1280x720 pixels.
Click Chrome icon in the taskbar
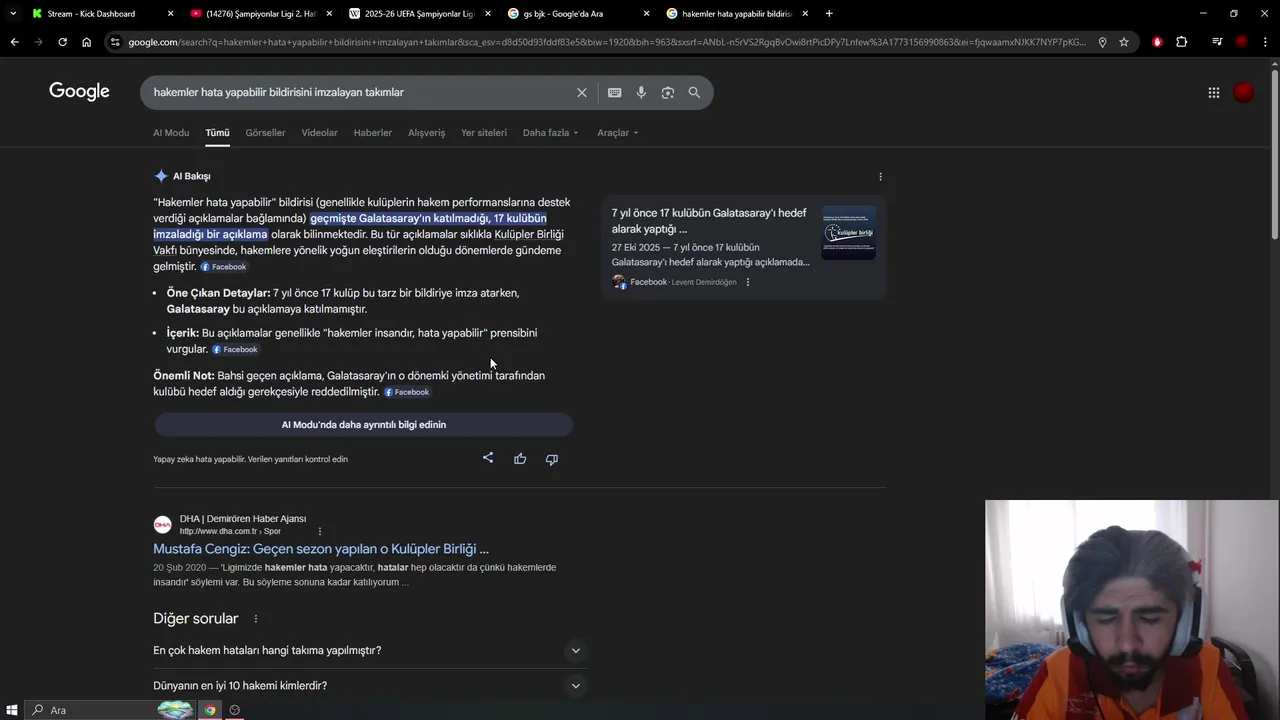click(x=210, y=710)
